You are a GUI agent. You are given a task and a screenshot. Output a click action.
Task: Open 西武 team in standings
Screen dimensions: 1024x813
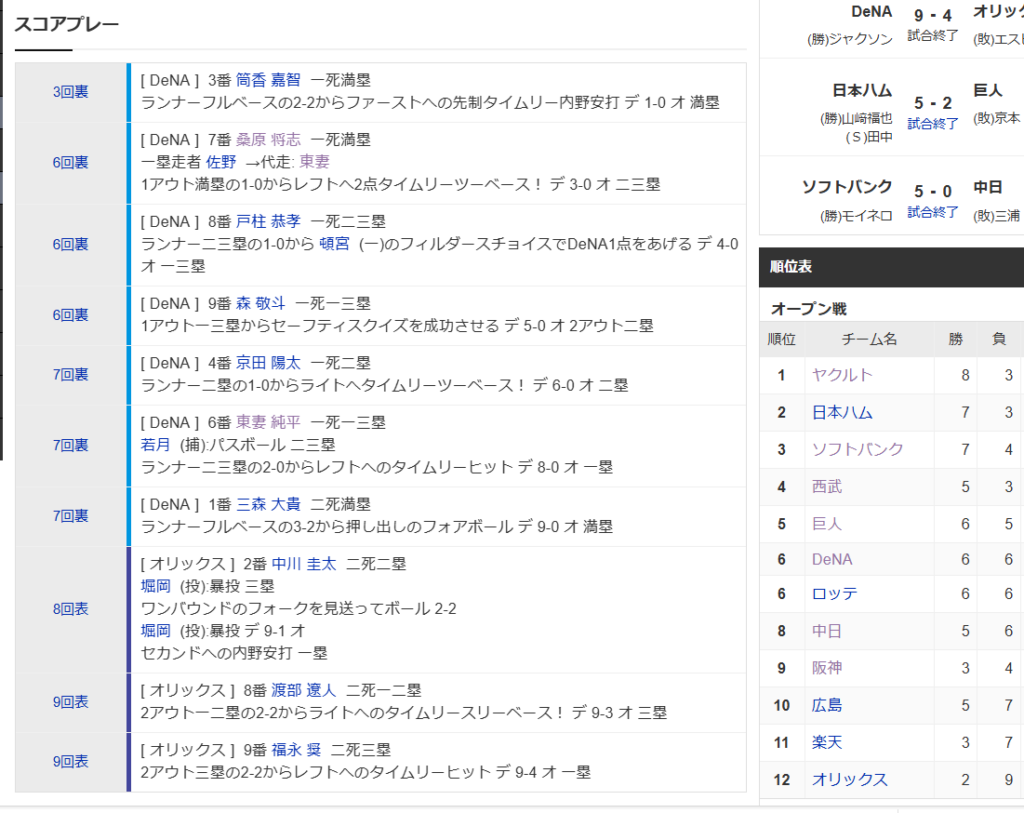coord(827,486)
